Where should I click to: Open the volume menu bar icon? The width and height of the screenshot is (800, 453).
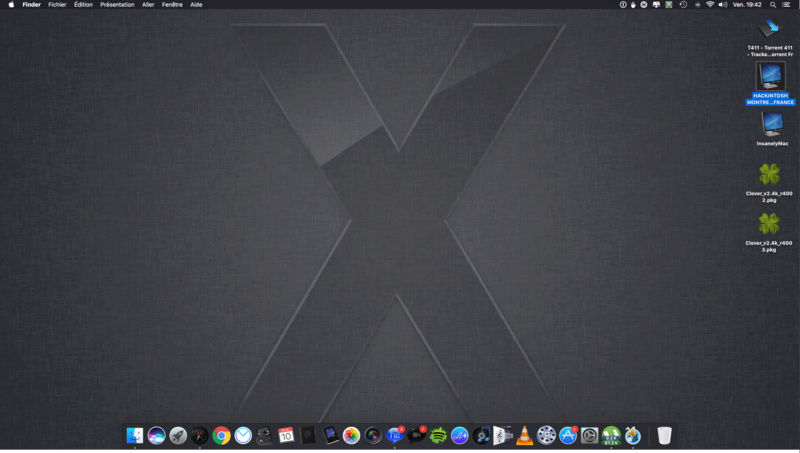point(723,5)
